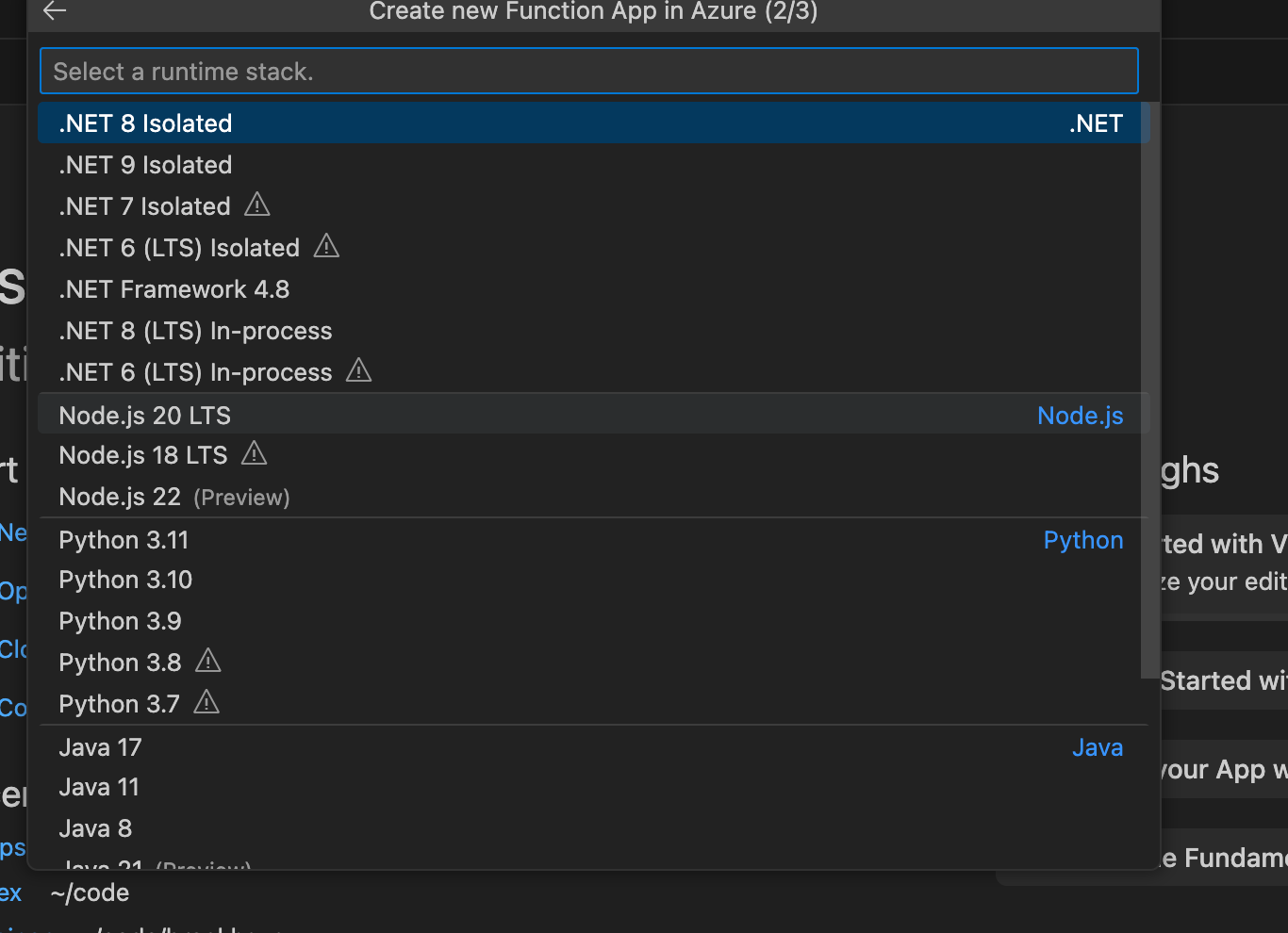Select Java 17 runtime stack
The height and width of the screenshot is (933, 1288).
[x=100, y=747]
